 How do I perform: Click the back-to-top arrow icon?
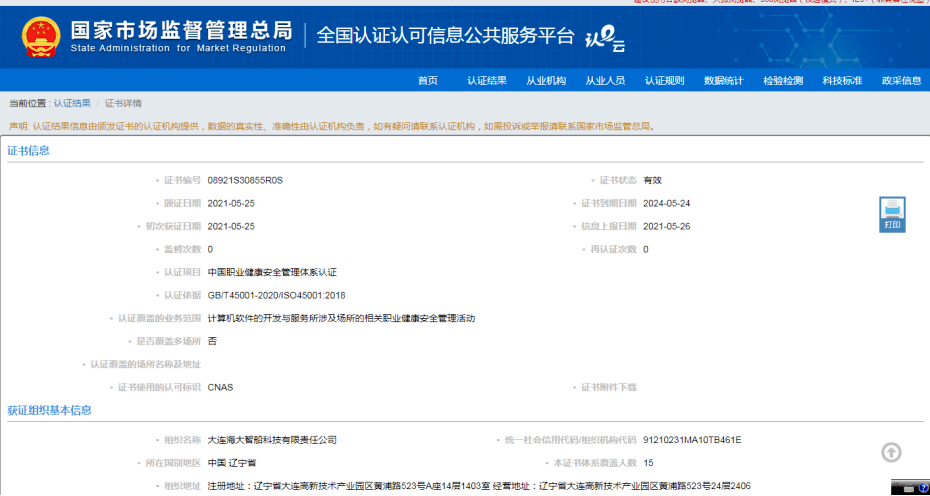click(891, 453)
